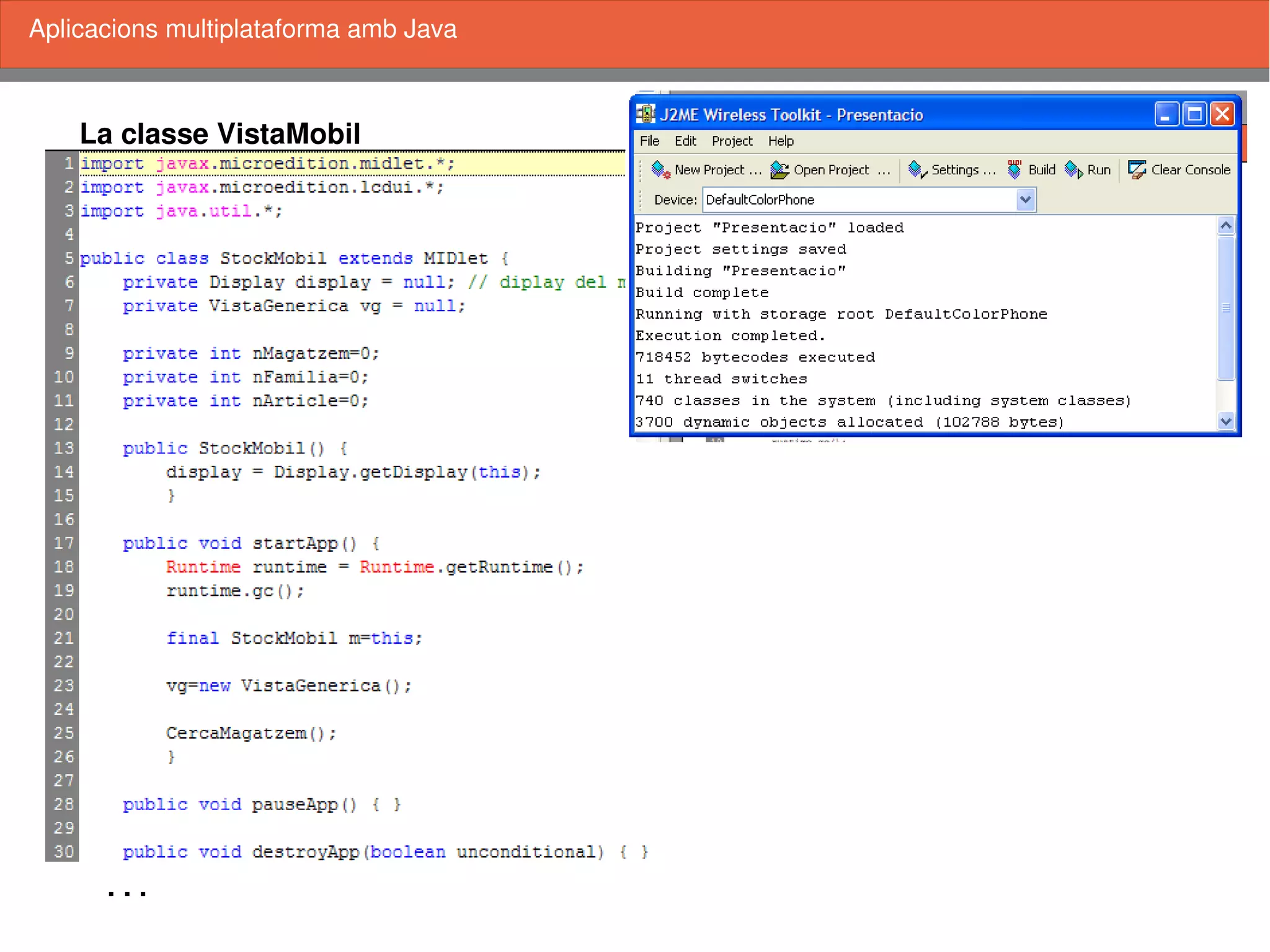This screenshot has width=1270, height=952.
Task: Maximize the J2ME Wireless Toolkit window
Action: click(x=1194, y=114)
